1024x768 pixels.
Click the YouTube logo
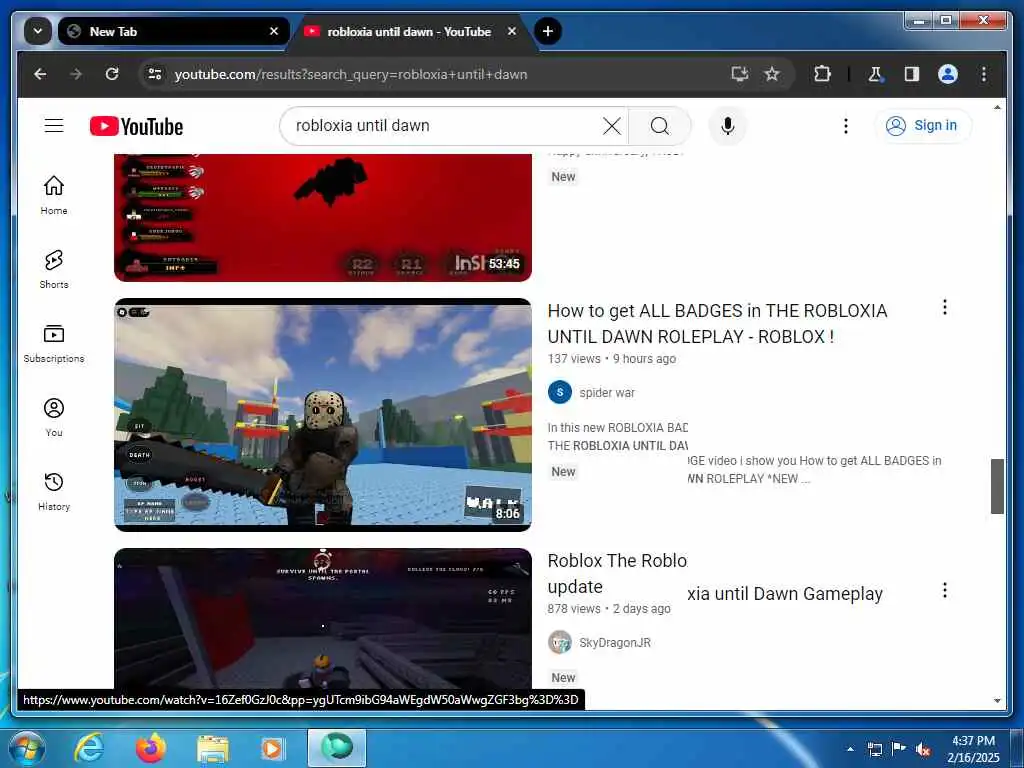click(x=136, y=126)
